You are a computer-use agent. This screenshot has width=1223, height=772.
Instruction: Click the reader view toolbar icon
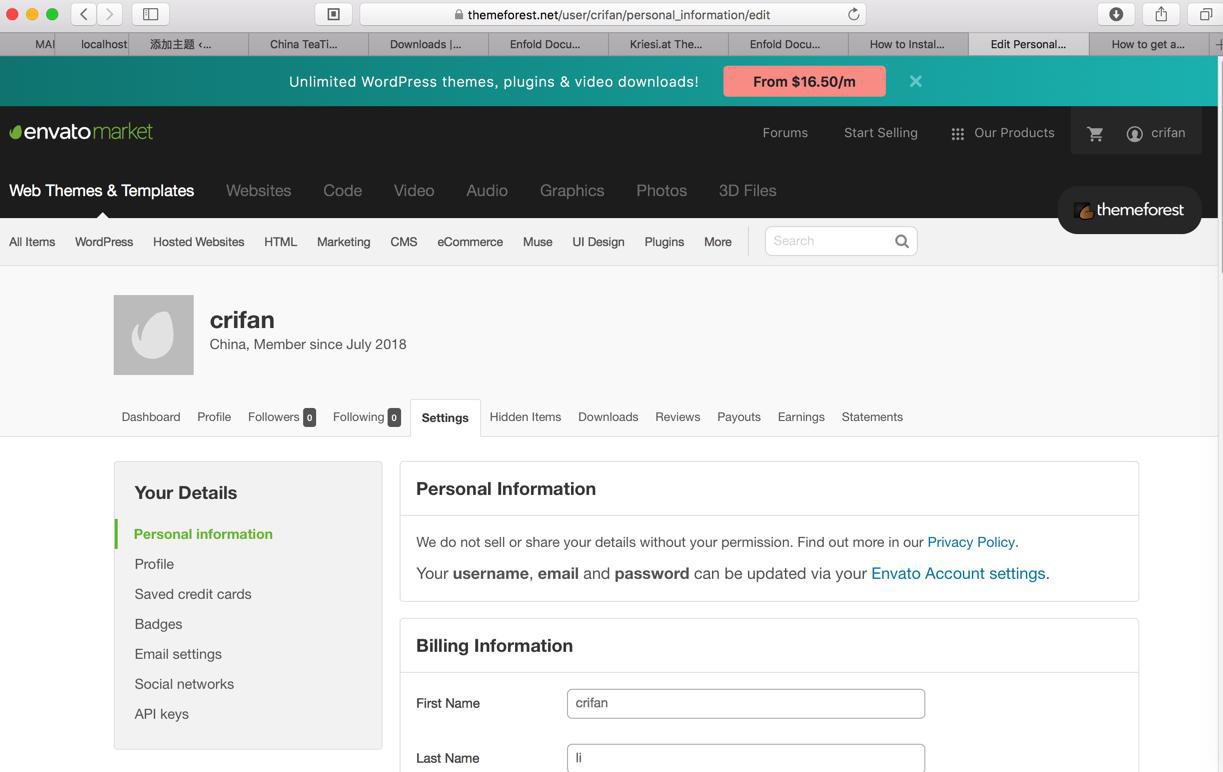[x=334, y=14]
